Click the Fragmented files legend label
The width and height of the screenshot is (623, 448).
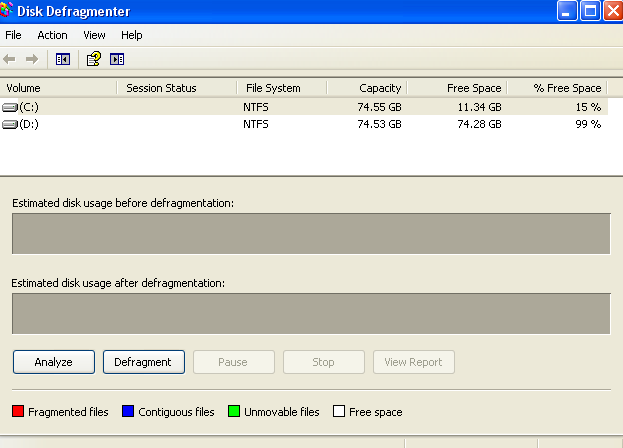(68, 412)
